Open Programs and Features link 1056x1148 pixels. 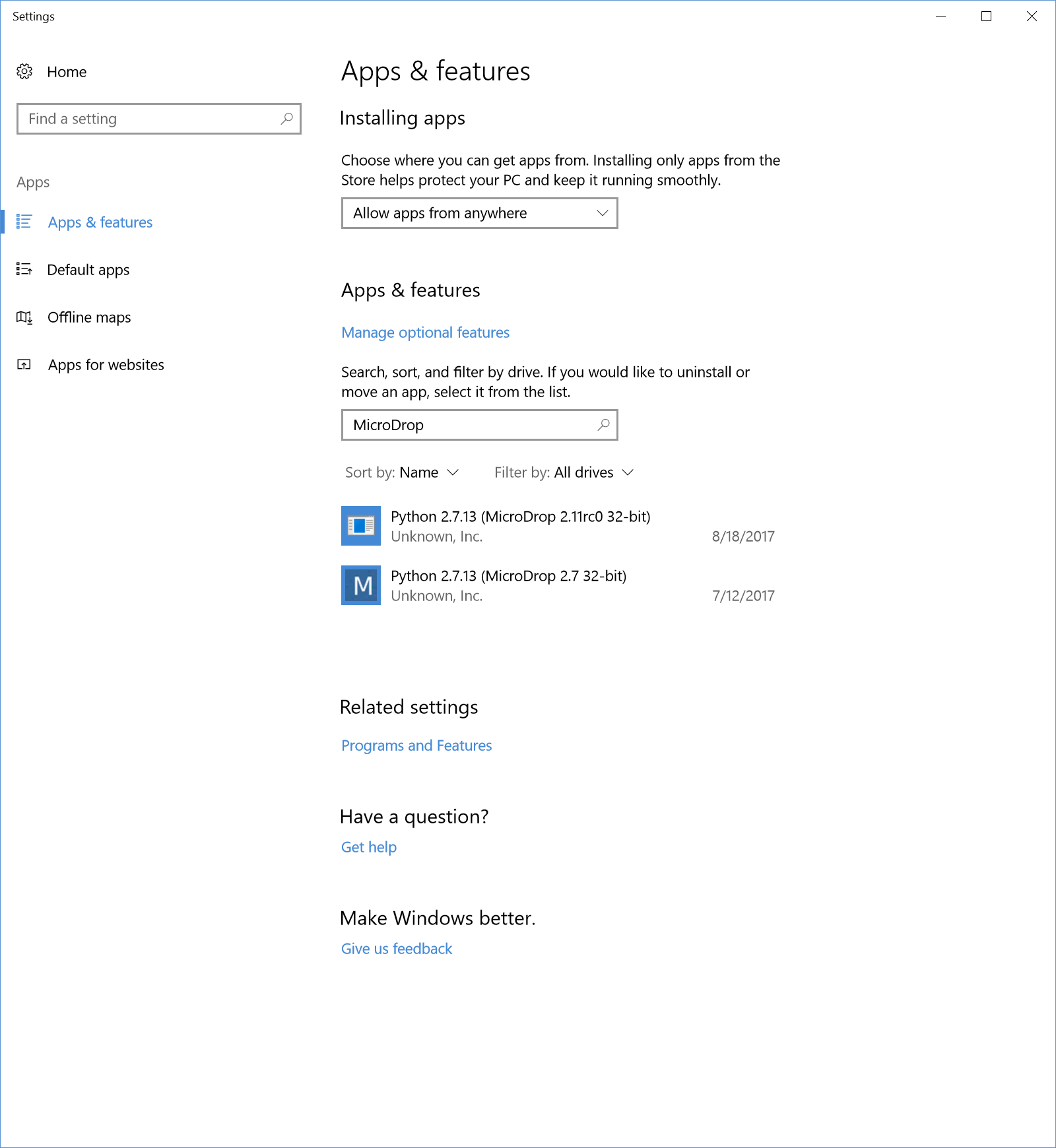click(416, 746)
